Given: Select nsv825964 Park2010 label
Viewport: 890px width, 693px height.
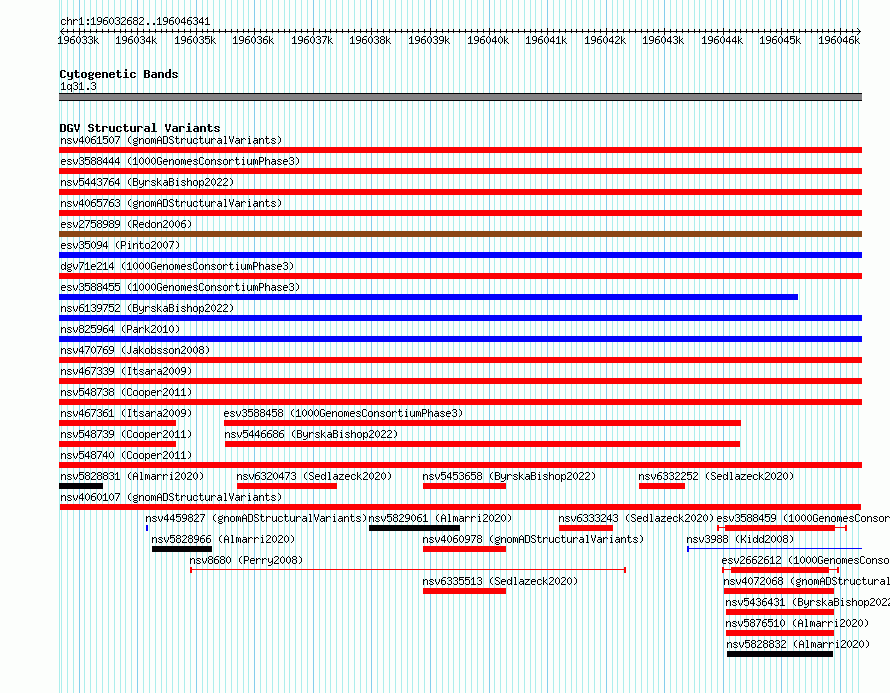Looking at the screenshot, I should tap(120, 329).
